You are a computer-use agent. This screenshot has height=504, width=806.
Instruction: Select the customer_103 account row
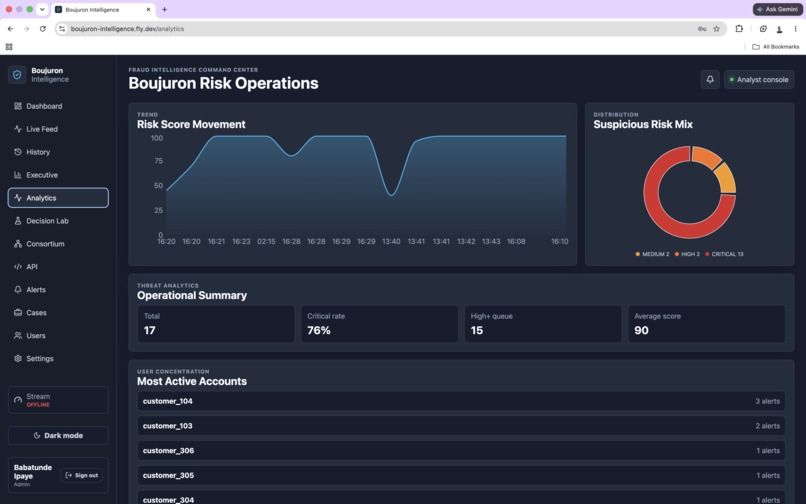461,426
